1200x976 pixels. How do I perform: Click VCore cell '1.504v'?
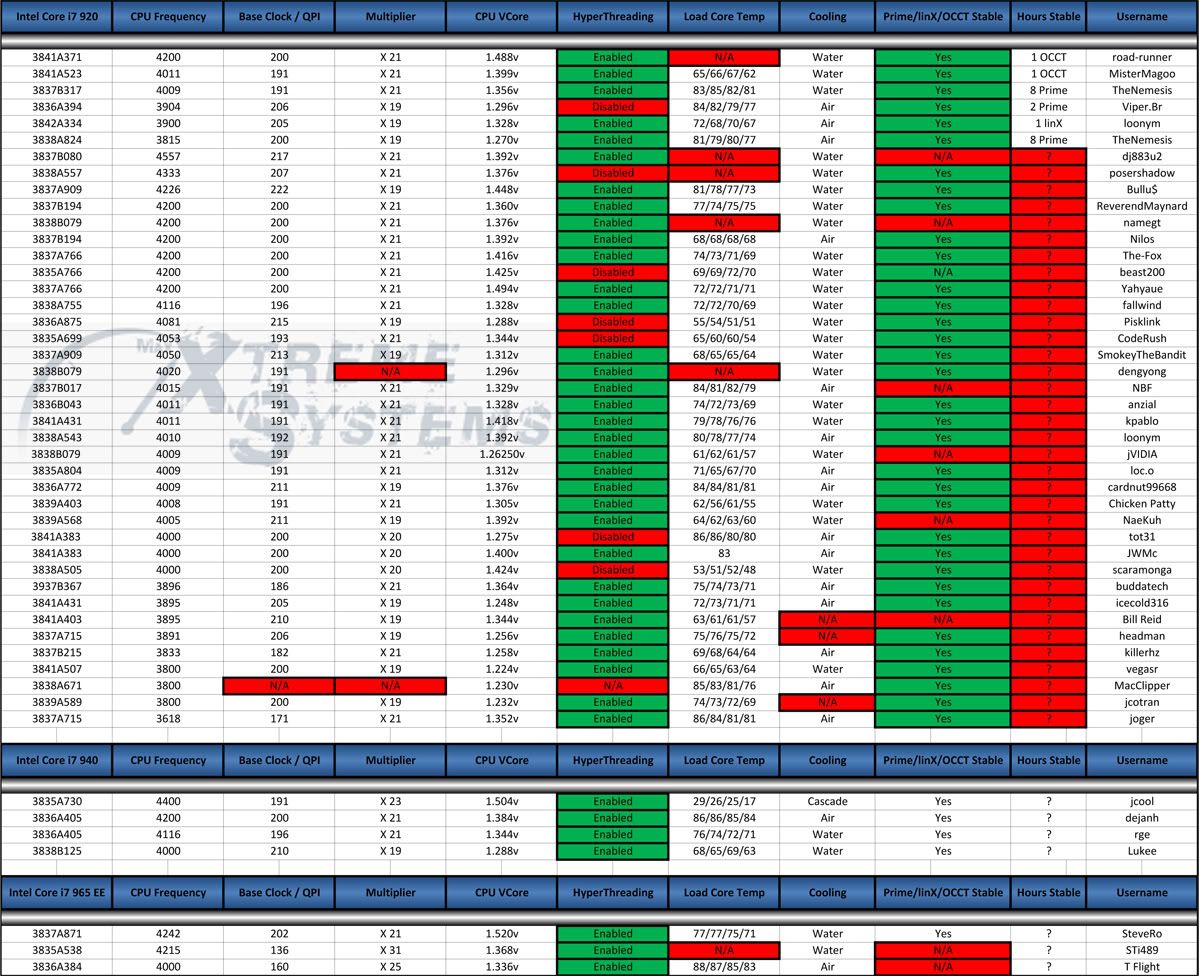pos(501,802)
